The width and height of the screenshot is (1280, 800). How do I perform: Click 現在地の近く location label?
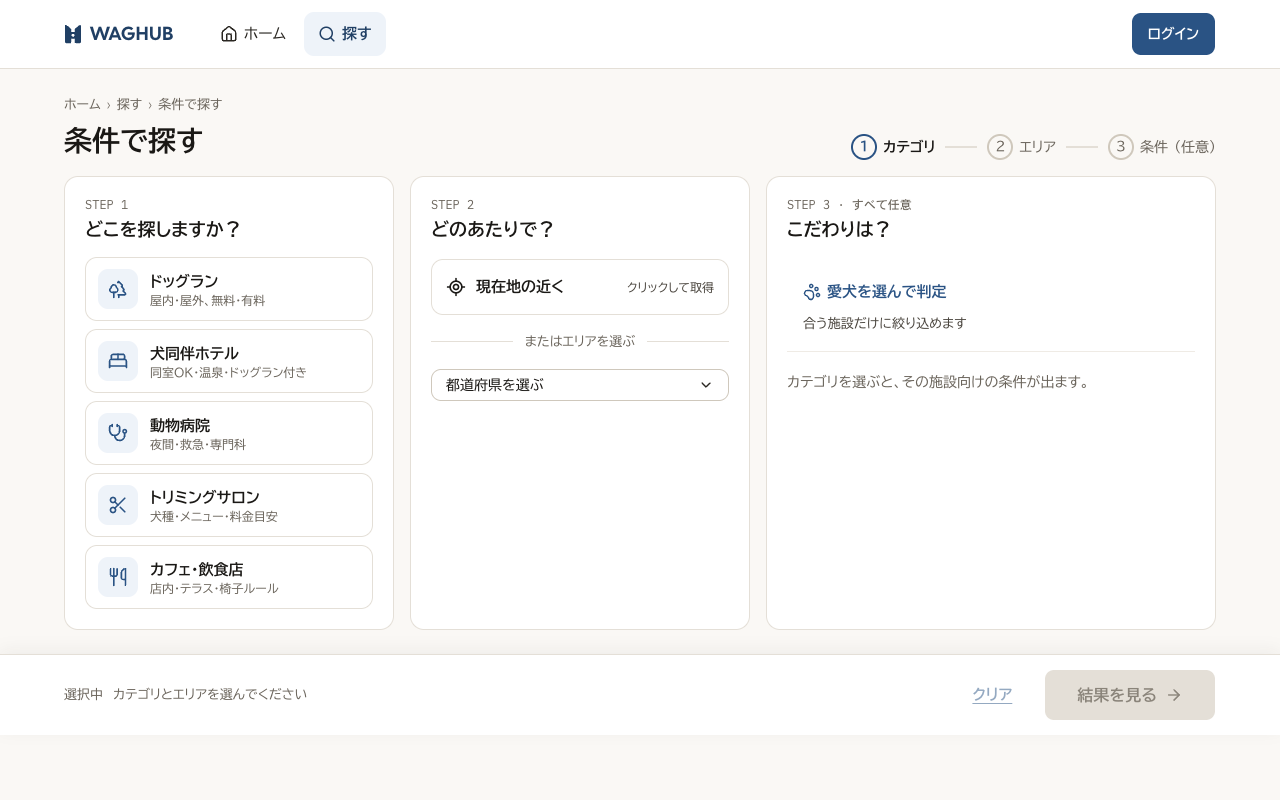[520, 287]
